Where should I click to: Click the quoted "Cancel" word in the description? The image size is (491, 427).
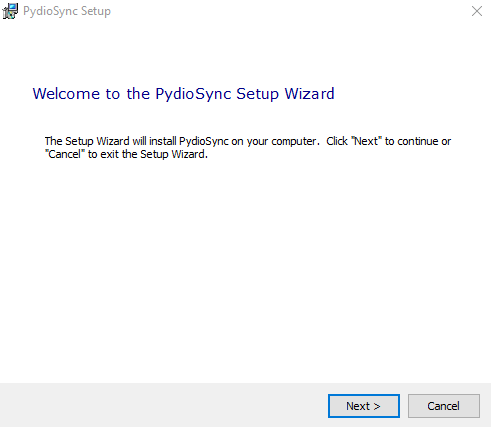tap(65, 154)
